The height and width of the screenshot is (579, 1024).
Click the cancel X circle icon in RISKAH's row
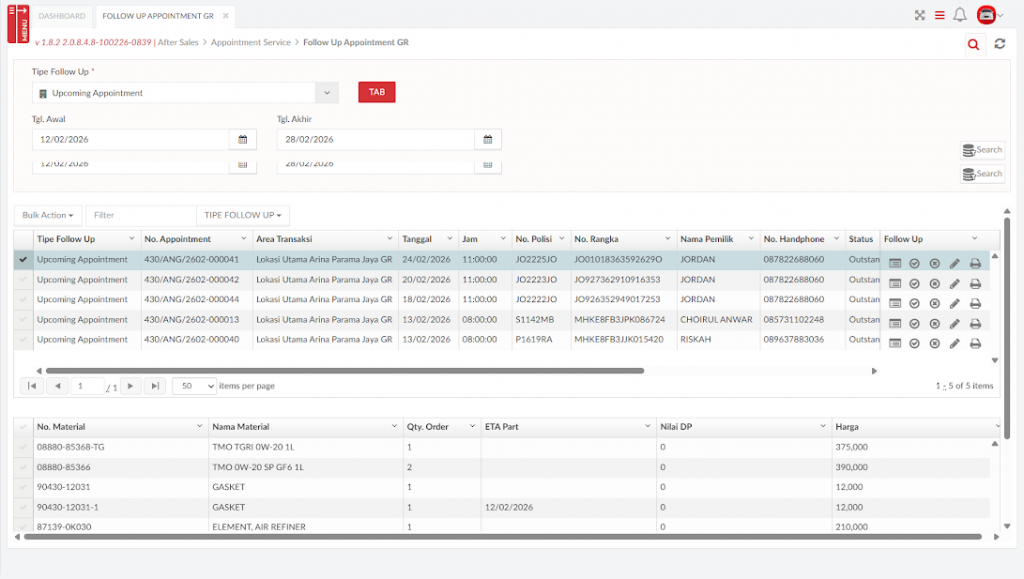[x=934, y=343]
